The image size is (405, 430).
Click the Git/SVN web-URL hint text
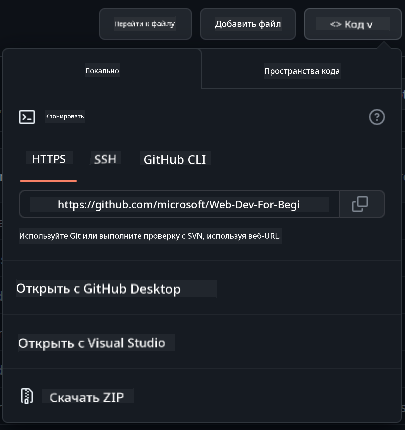149,236
